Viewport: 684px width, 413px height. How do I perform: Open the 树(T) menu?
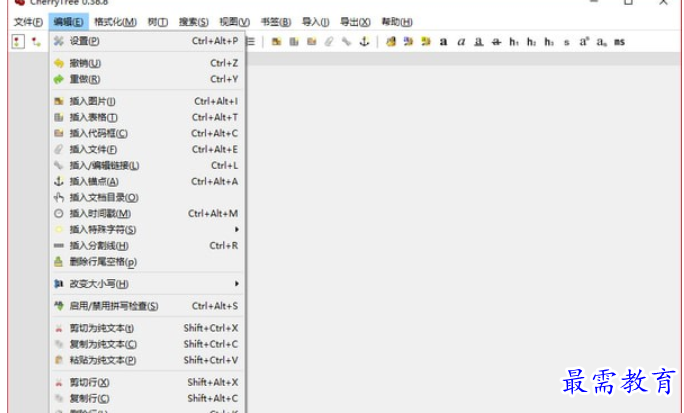[157, 22]
